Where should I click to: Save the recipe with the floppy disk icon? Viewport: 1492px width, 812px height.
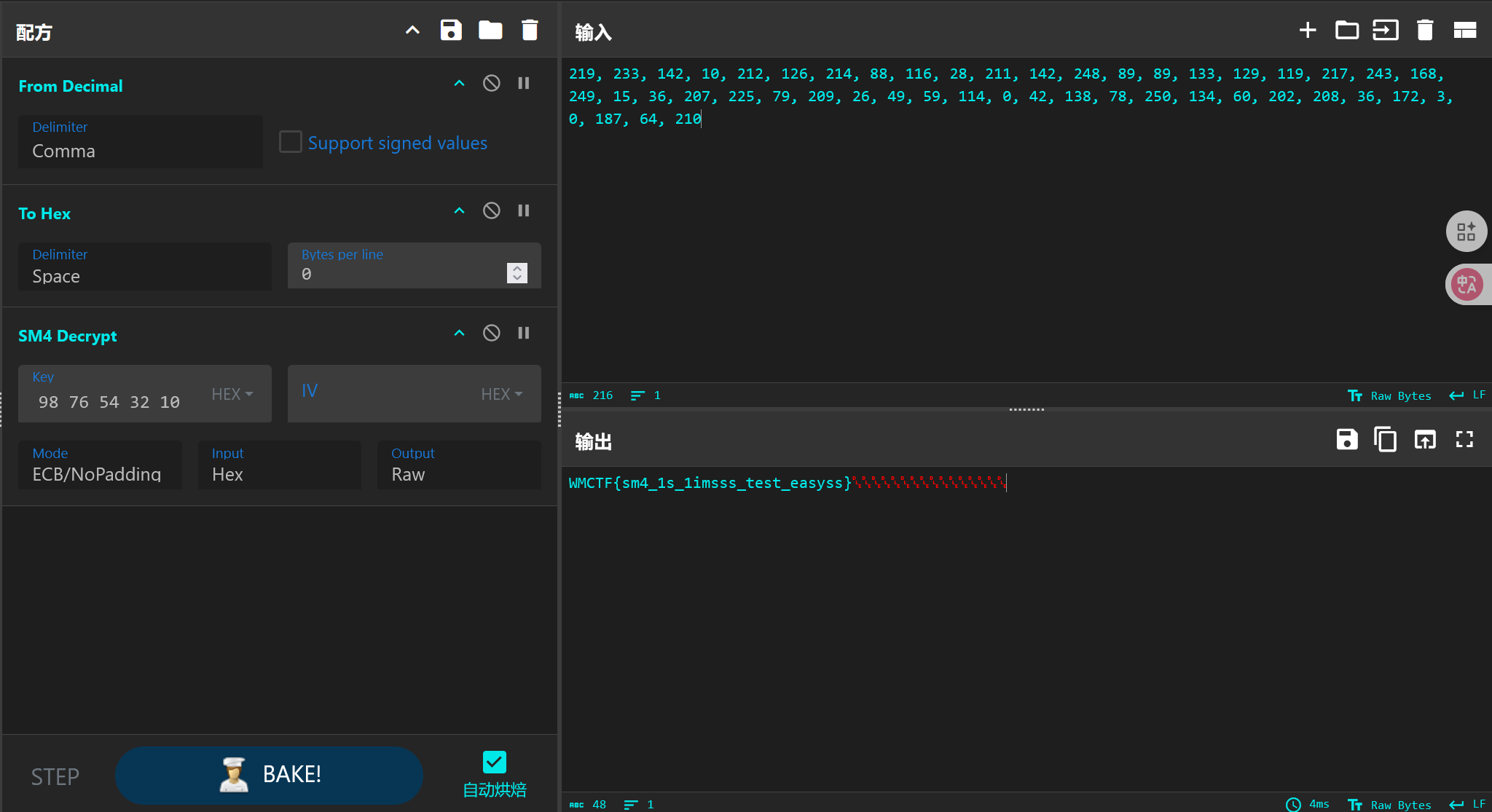click(x=451, y=31)
